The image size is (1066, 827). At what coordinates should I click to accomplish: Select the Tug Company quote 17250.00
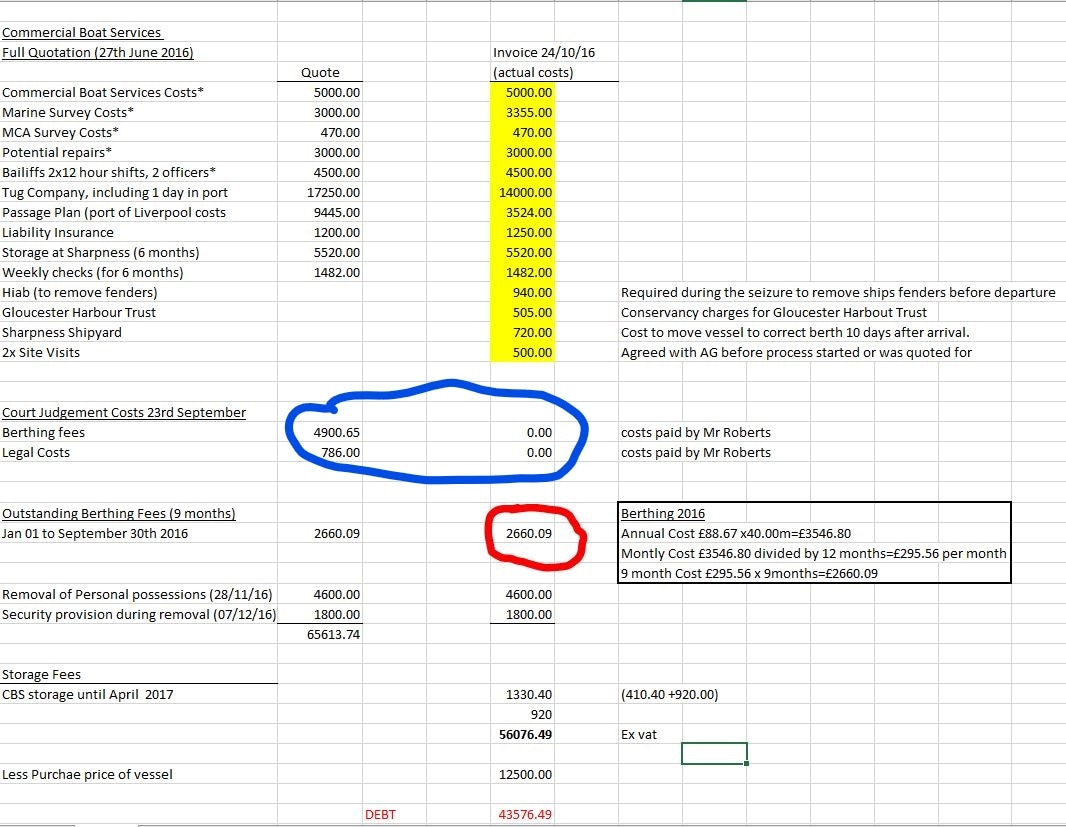pyautogui.click(x=336, y=192)
